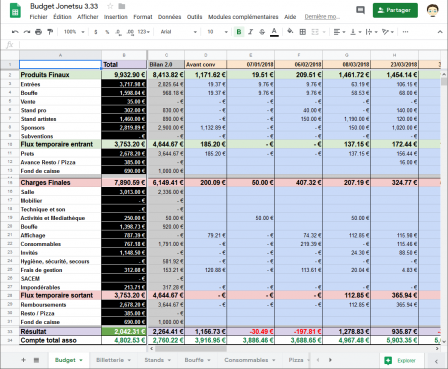Switch to the Consommables tab

[246, 360]
